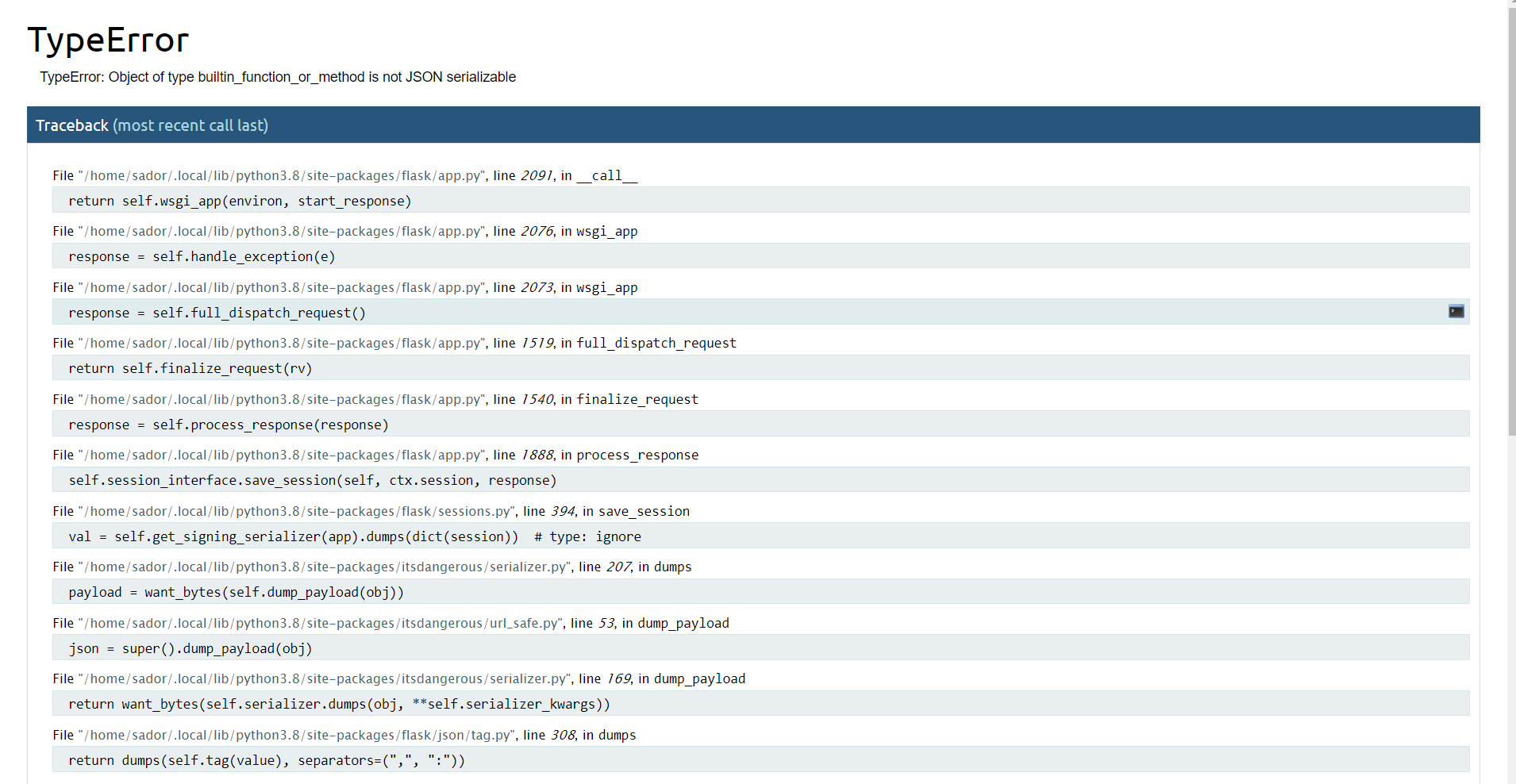Click the File line 2091 in __call__ entry
The width and height of the screenshot is (1516, 784).
(x=345, y=175)
